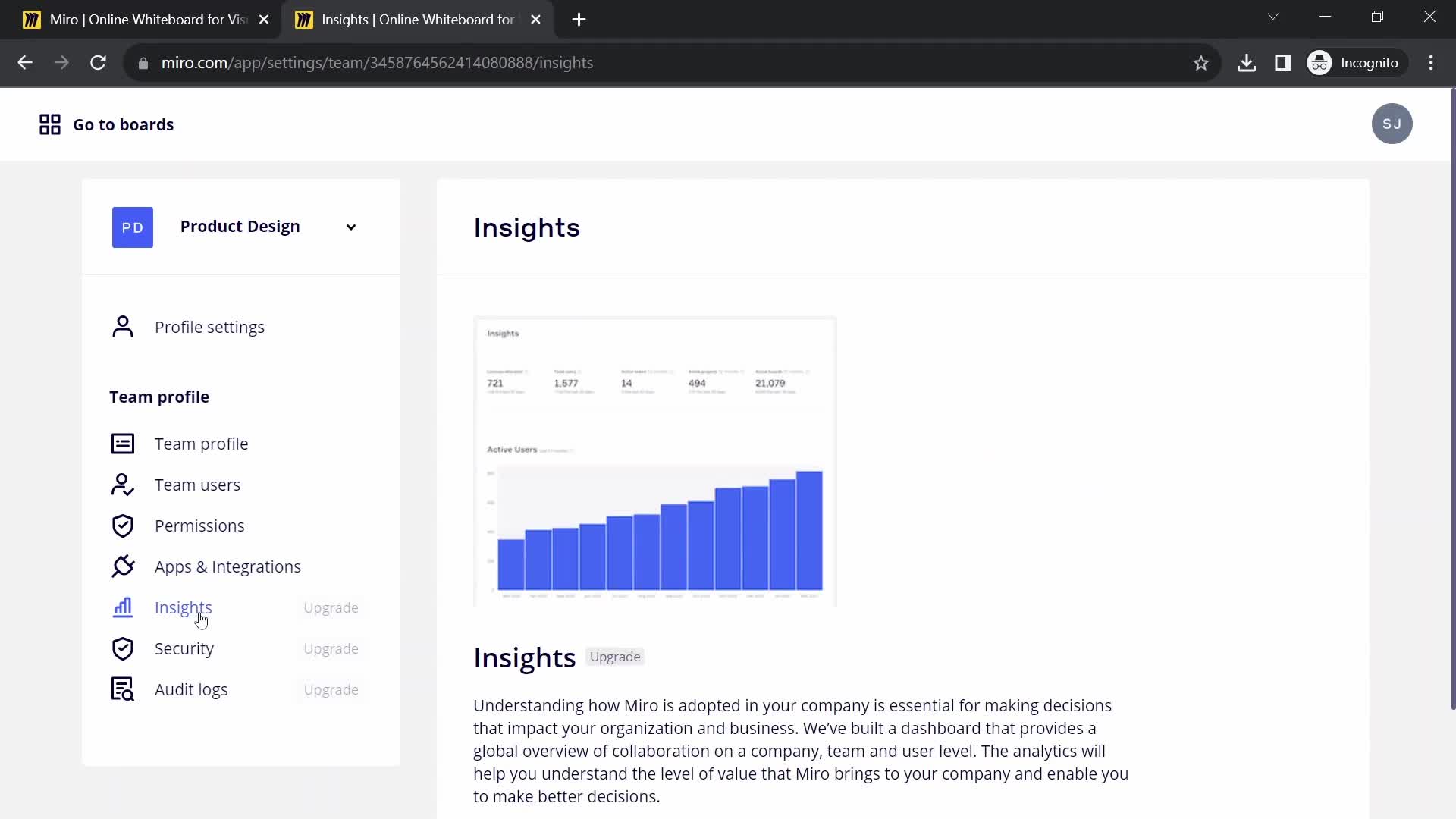Click the Permissions shield icon
This screenshot has height=819, width=1456.
122,526
